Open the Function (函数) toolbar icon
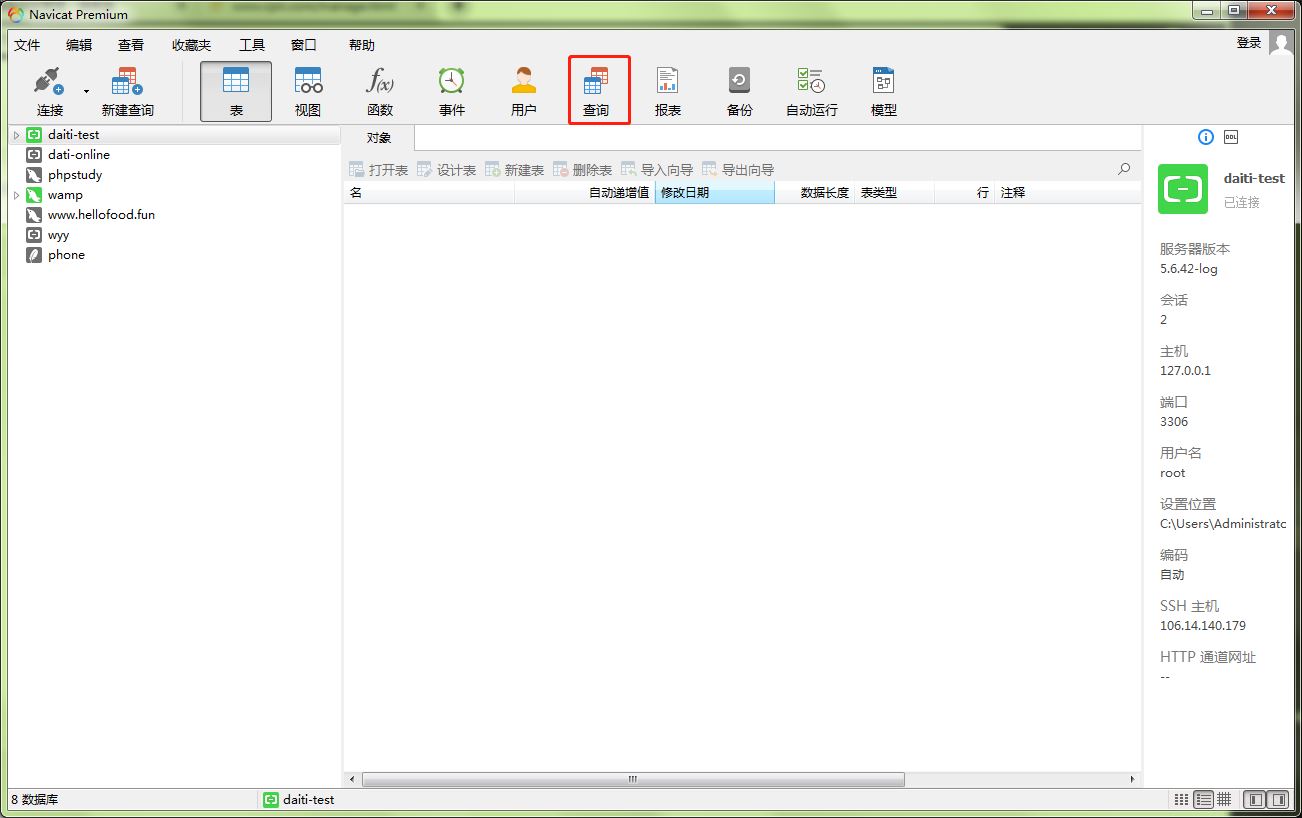Image resolution: width=1302 pixels, height=818 pixels. tap(380, 90)
